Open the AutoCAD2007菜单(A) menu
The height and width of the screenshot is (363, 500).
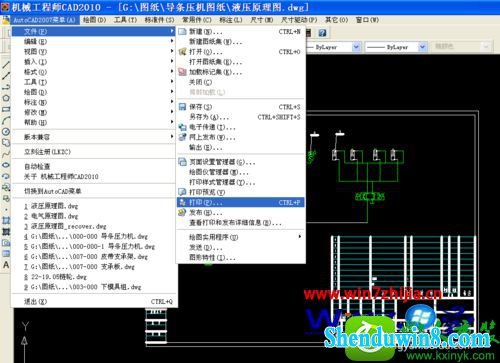tap(44, 20)
